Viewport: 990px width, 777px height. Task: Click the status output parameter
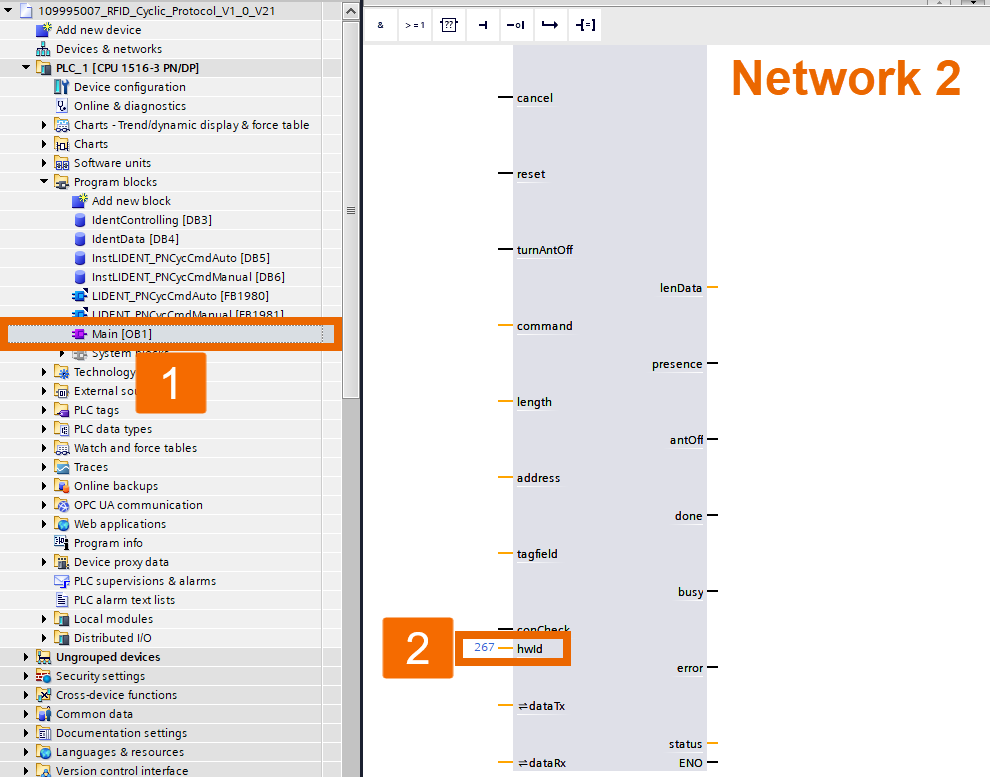coord(685,744)
